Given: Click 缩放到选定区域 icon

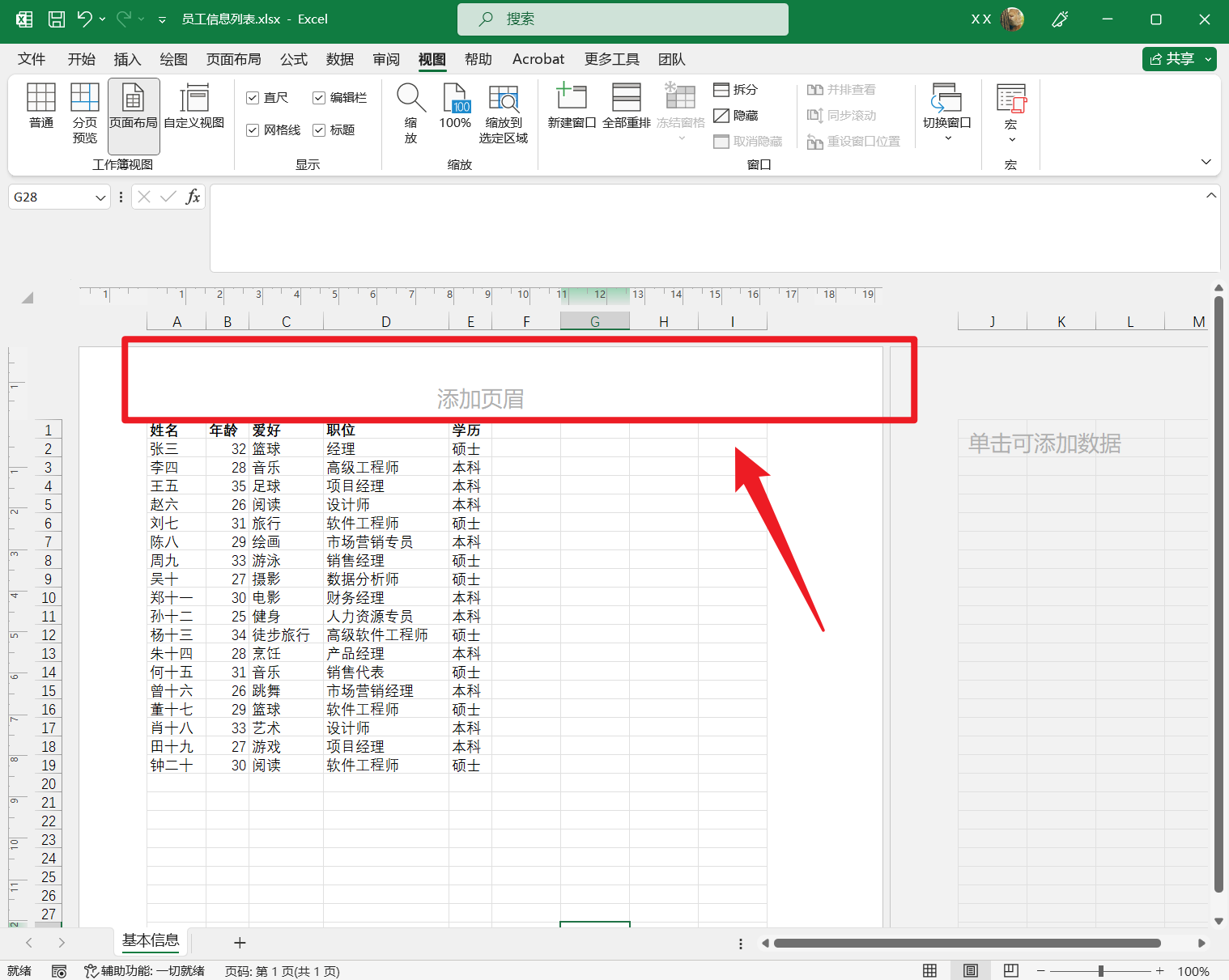Looking at the screenshot, I should click(504, 113).
